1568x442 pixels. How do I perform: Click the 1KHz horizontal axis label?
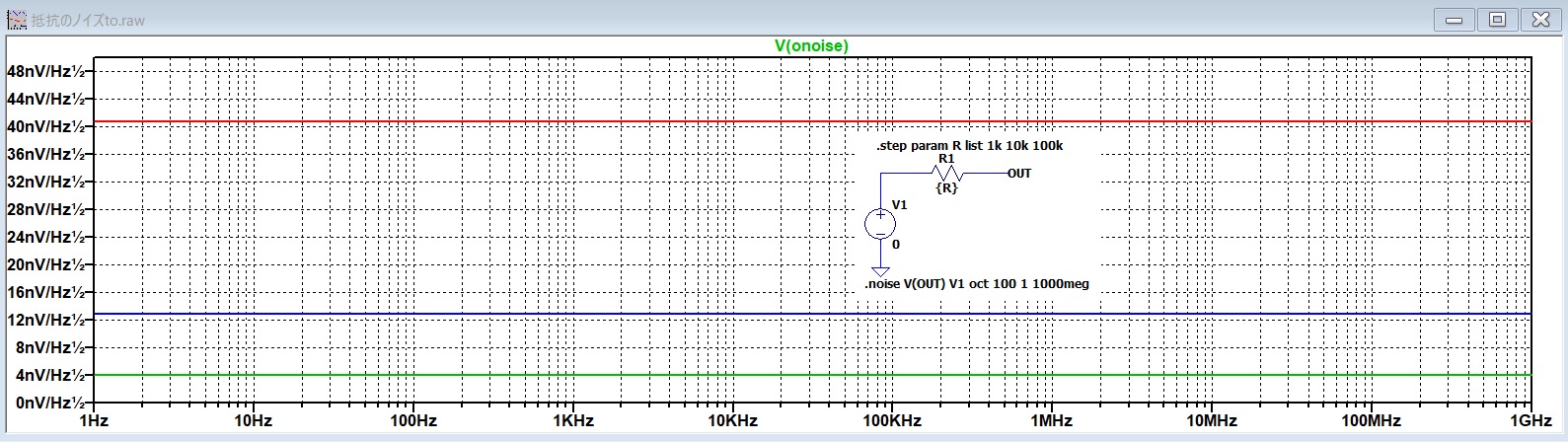pyautogui.click(x=572, y=421)
